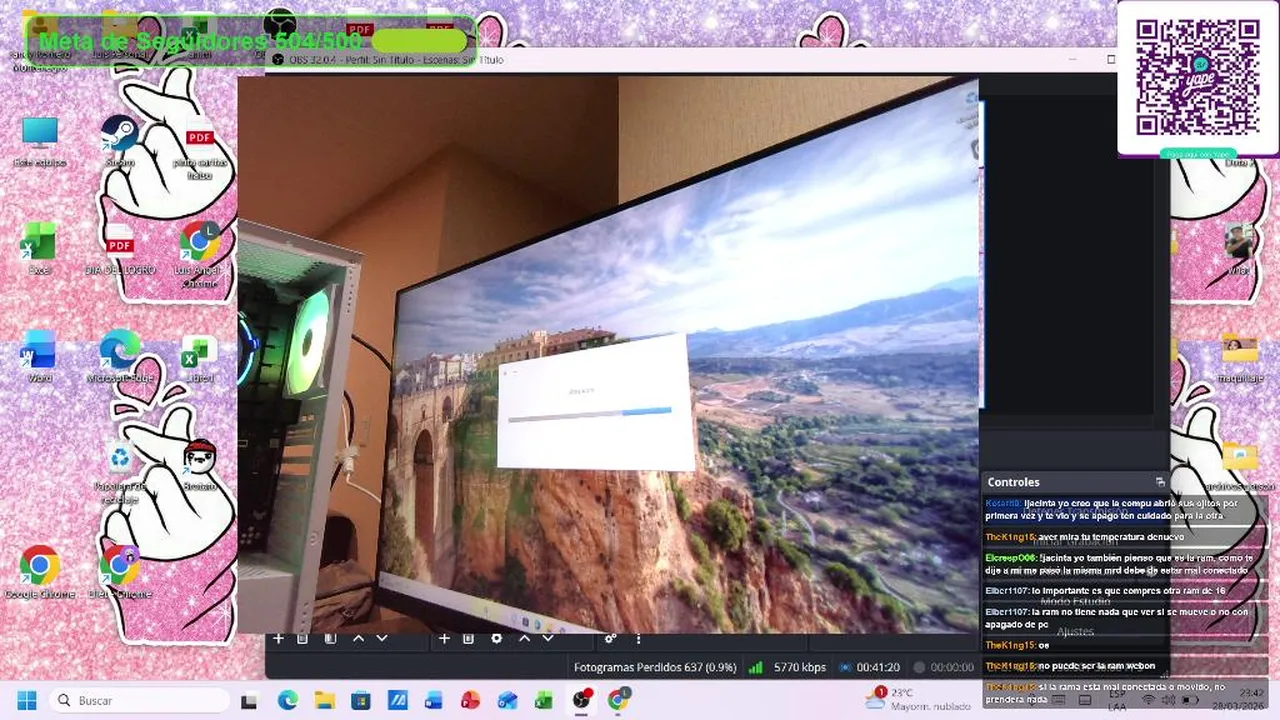The height and width of the screenshot is (720, 1280).
Task: Click the OBS add scene plus icon
Action: (279, 639)
